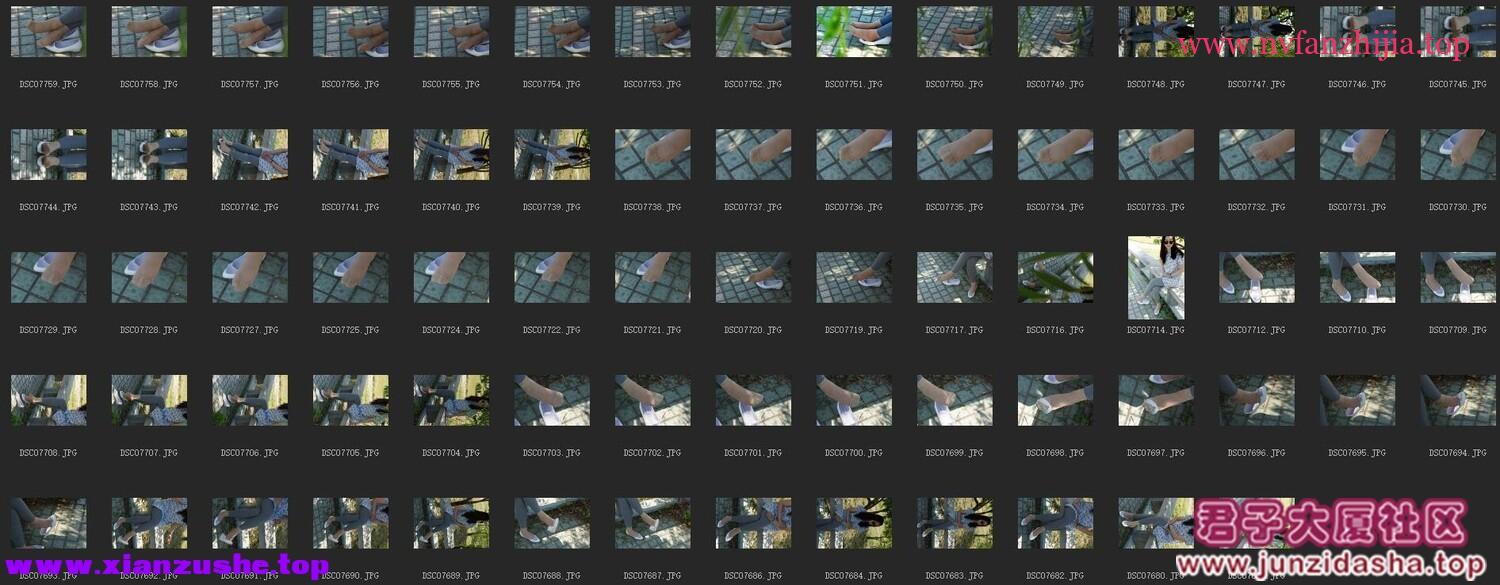Select thumbnail DSC07759.JPG
1500x585 pixels.
click(x=48, y=31)
